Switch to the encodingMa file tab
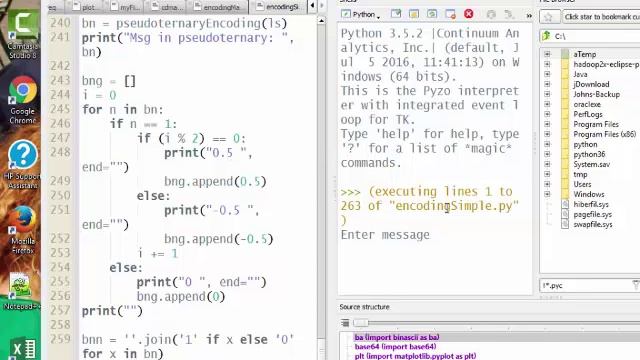This screenshot has height=360, width=640. 218,7
